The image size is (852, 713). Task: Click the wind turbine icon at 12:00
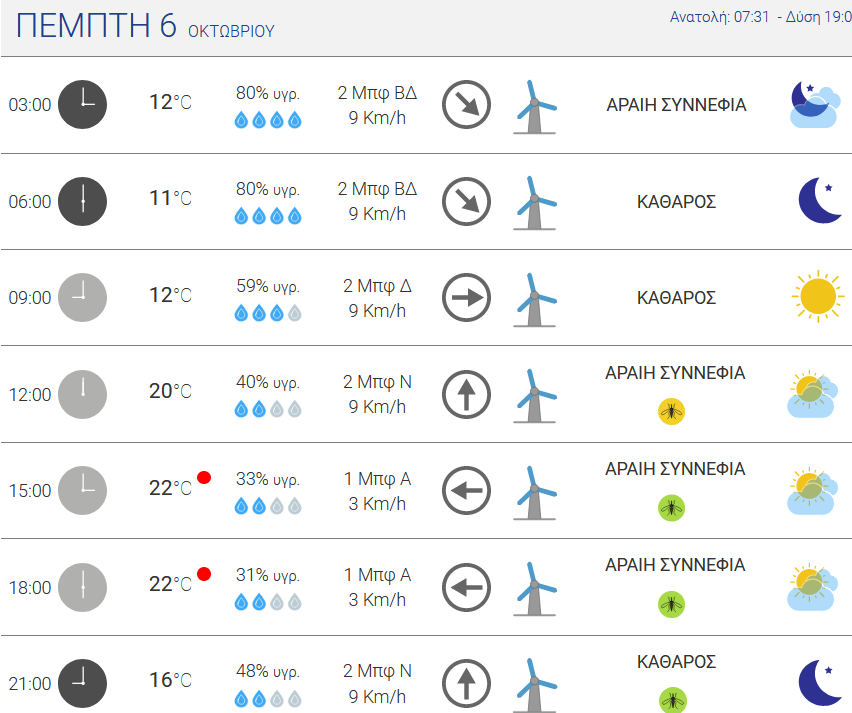click(x=535, y=396)
